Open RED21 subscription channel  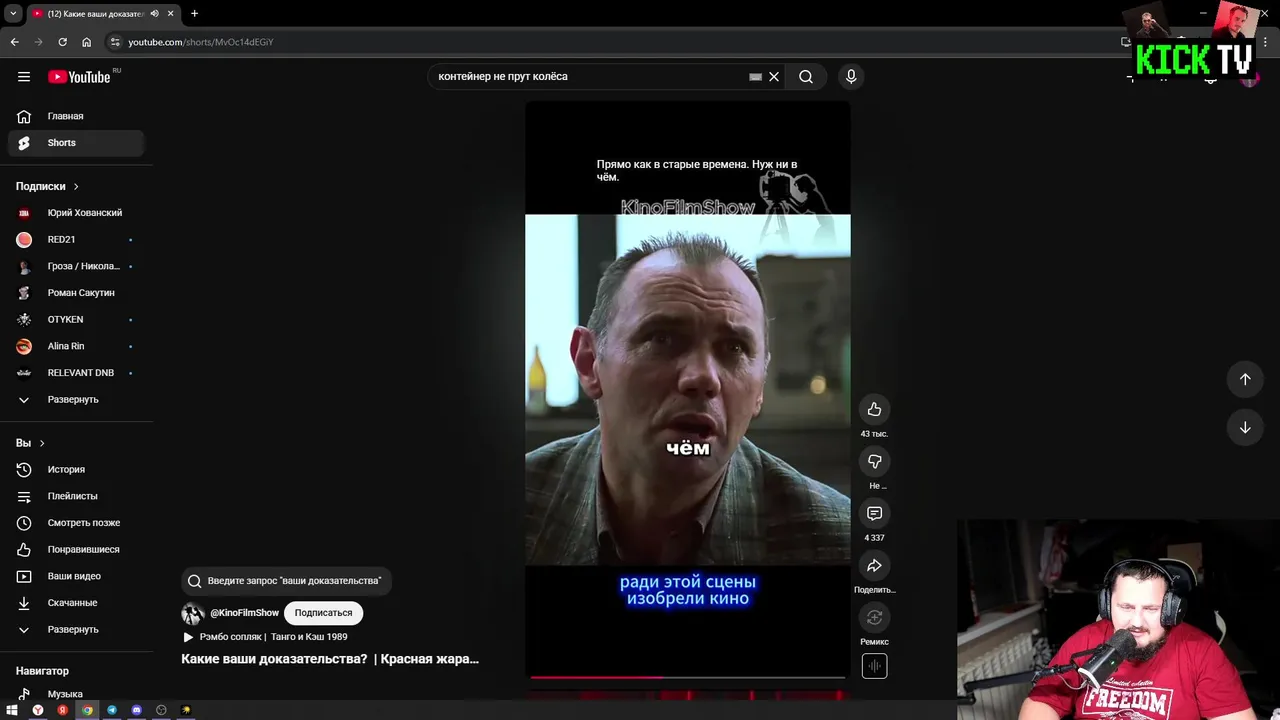click(x=76, y=240)
